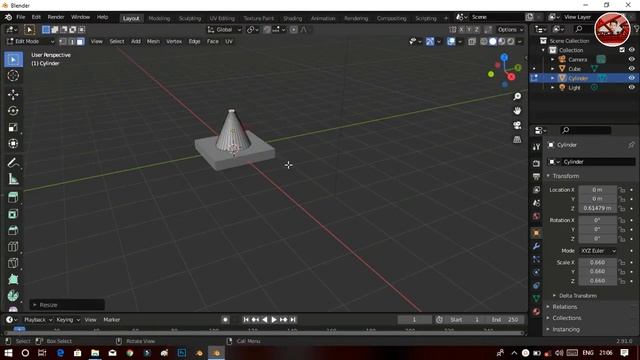Switch to the Sculpting workspace tab
This screenshot has height=360, width=640.
pyautogui.click(x=190, y=18)
